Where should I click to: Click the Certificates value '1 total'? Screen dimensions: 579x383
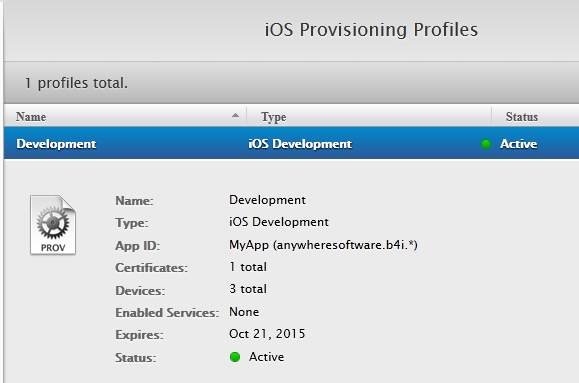point(248,267)
